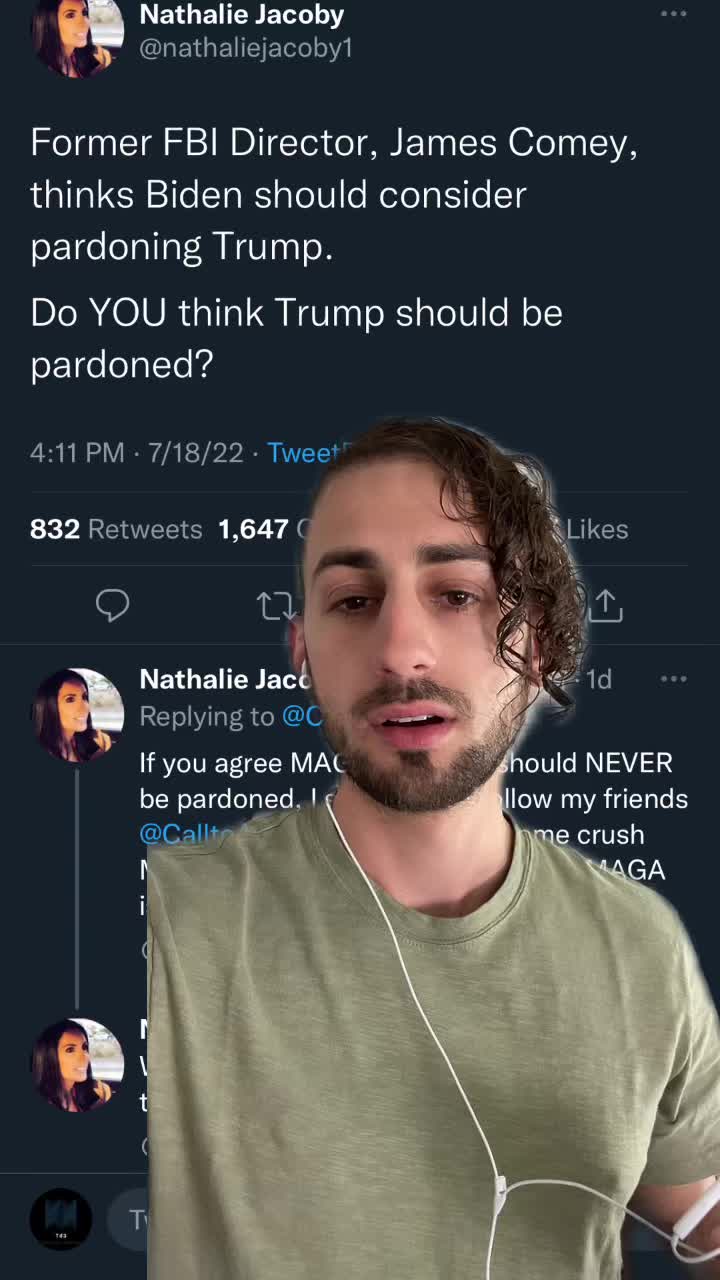The height and width of the screenshot is (1280, 720).
Task: View the 832 Retweets list
Action: [116, 529]
